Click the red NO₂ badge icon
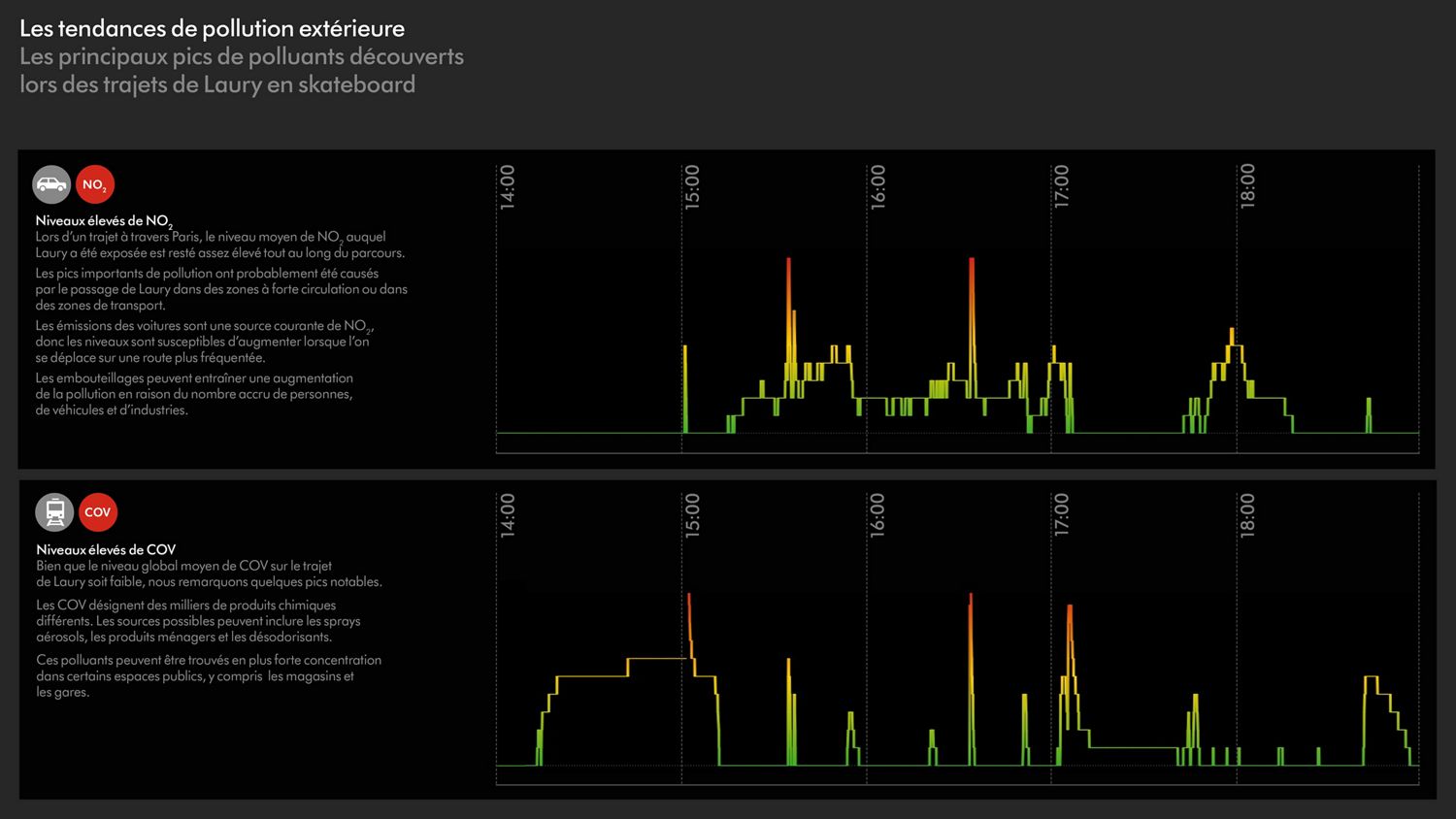 tap(95, 184)
